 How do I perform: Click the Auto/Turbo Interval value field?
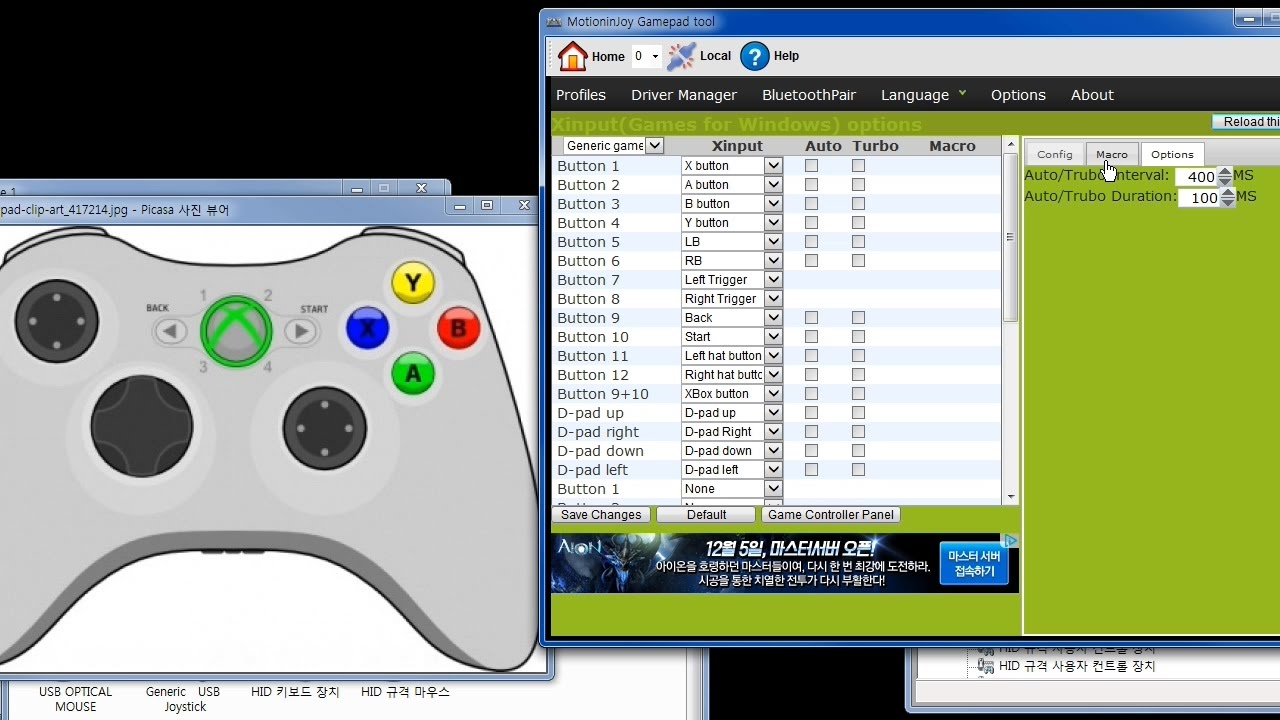(x=1197, y=177)
